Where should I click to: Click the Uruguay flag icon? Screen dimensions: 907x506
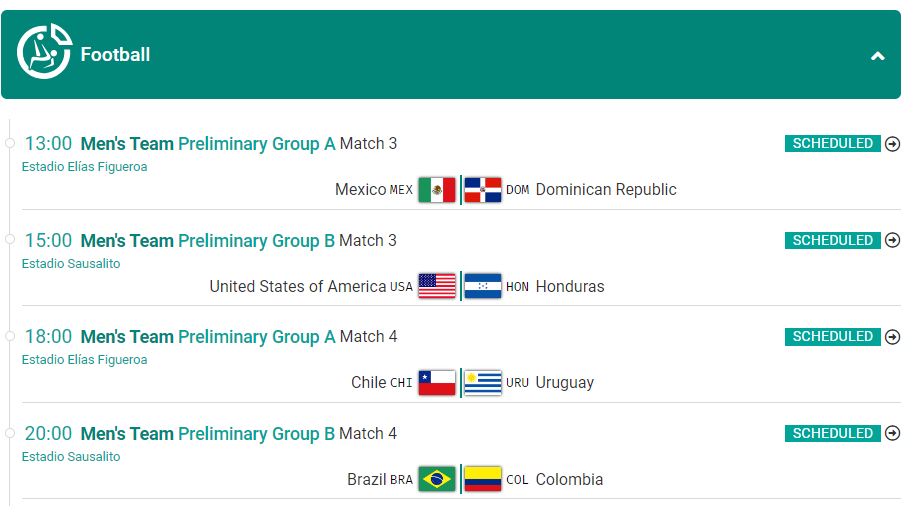point(483,382)
